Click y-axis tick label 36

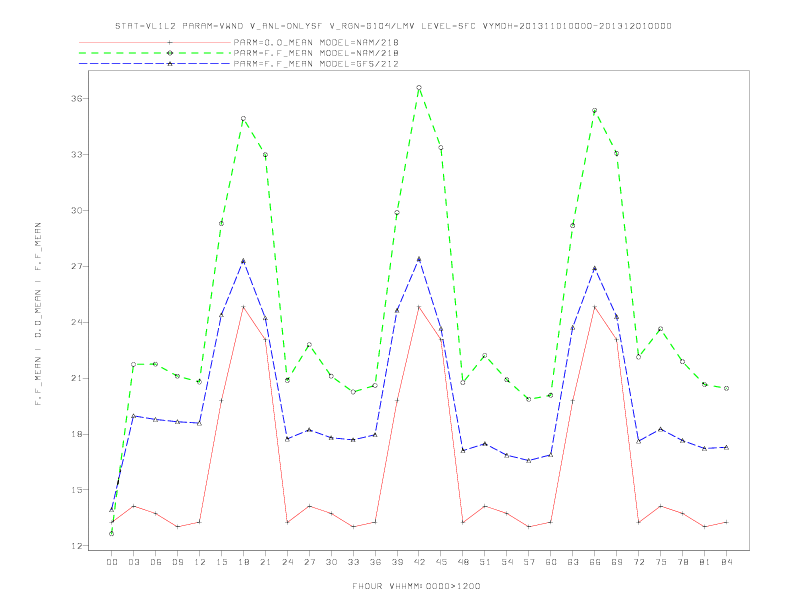click(76, 98)
